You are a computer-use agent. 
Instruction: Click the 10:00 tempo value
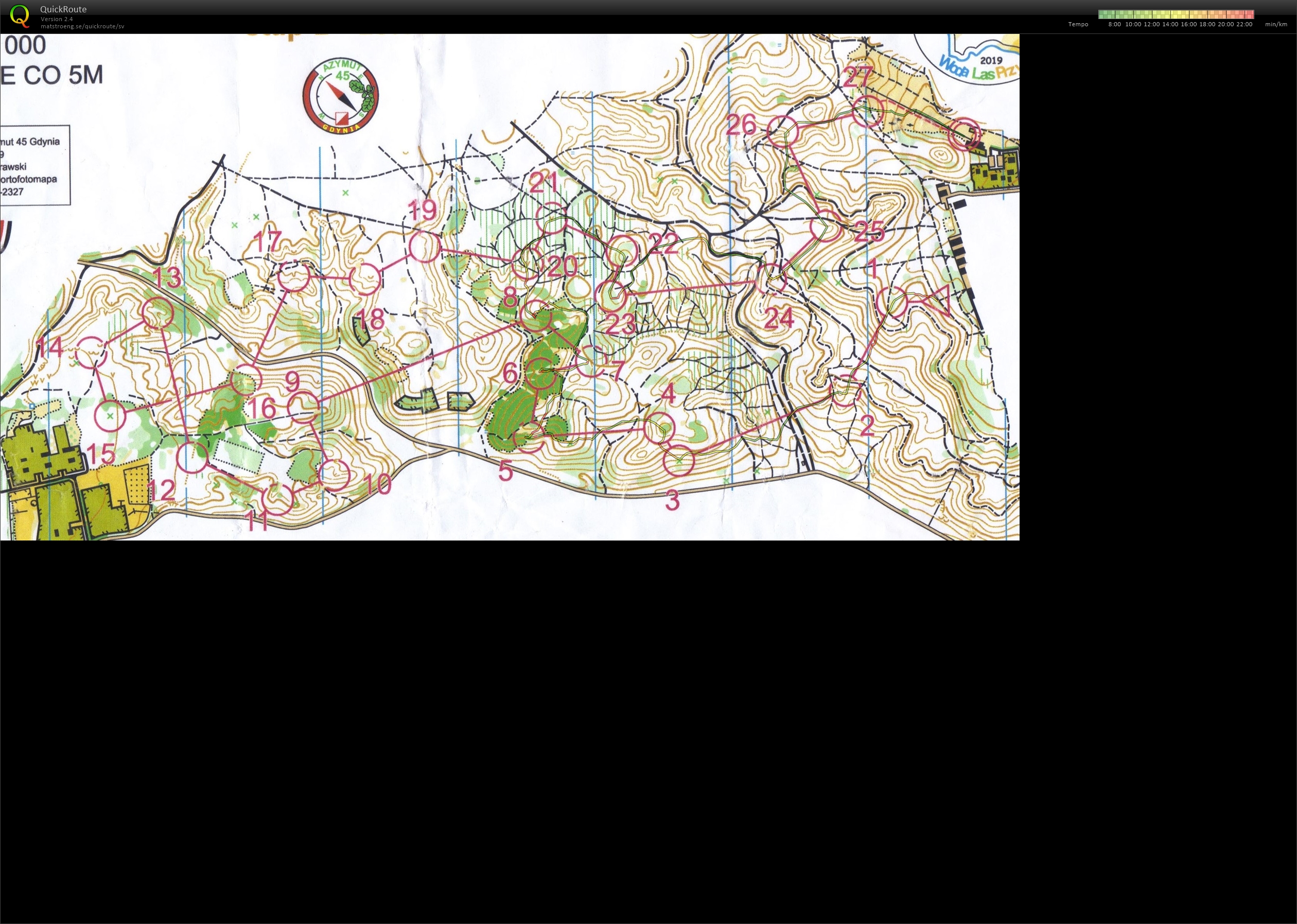1133,25
